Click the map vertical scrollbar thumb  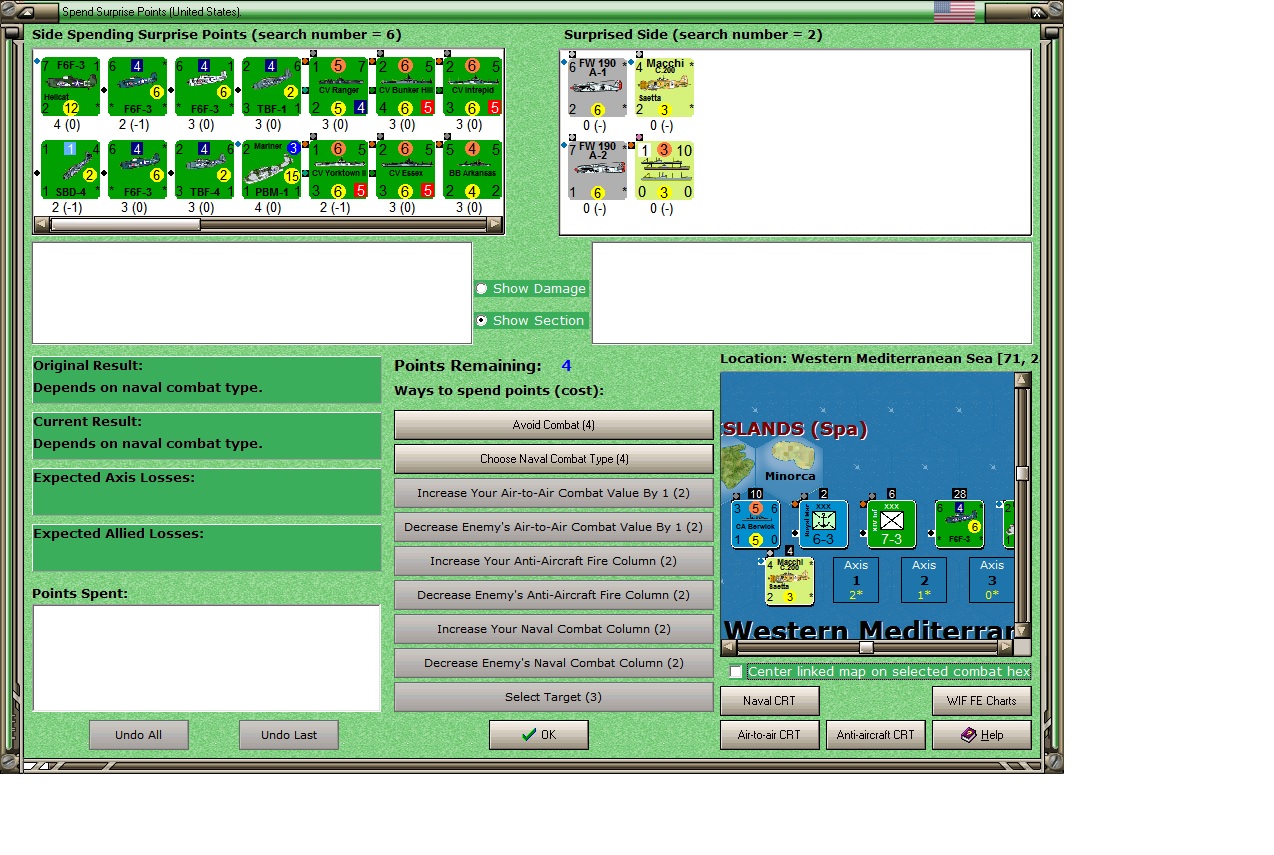click(x=1022, y=473)
